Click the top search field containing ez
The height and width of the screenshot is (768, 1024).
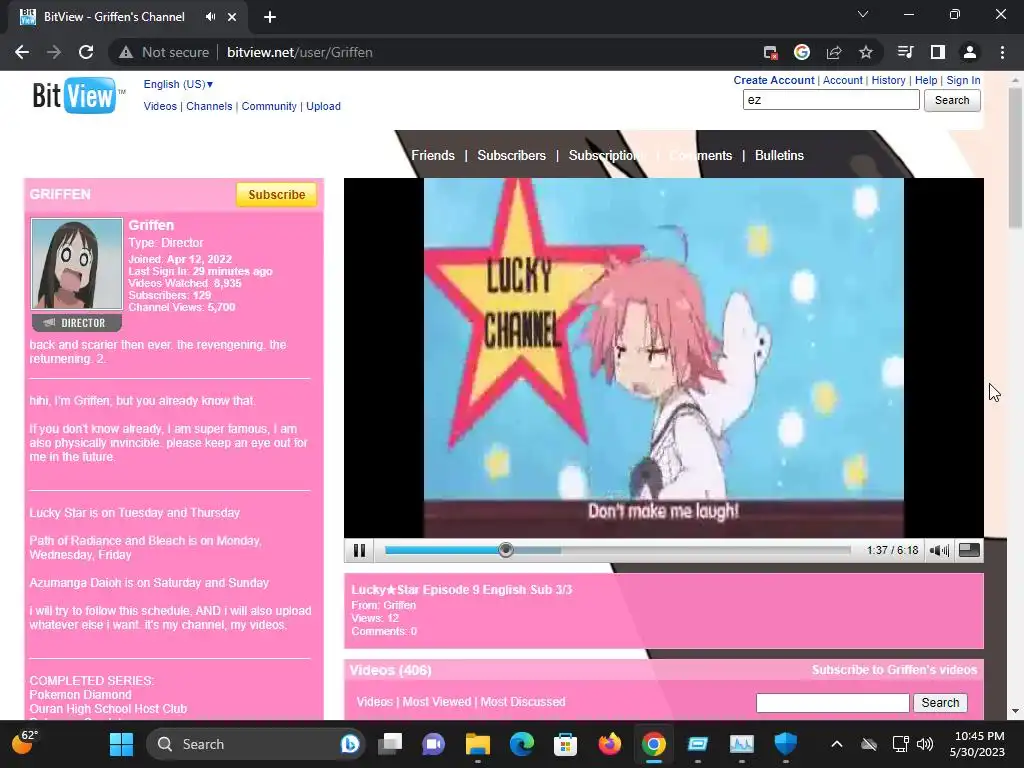831,100
